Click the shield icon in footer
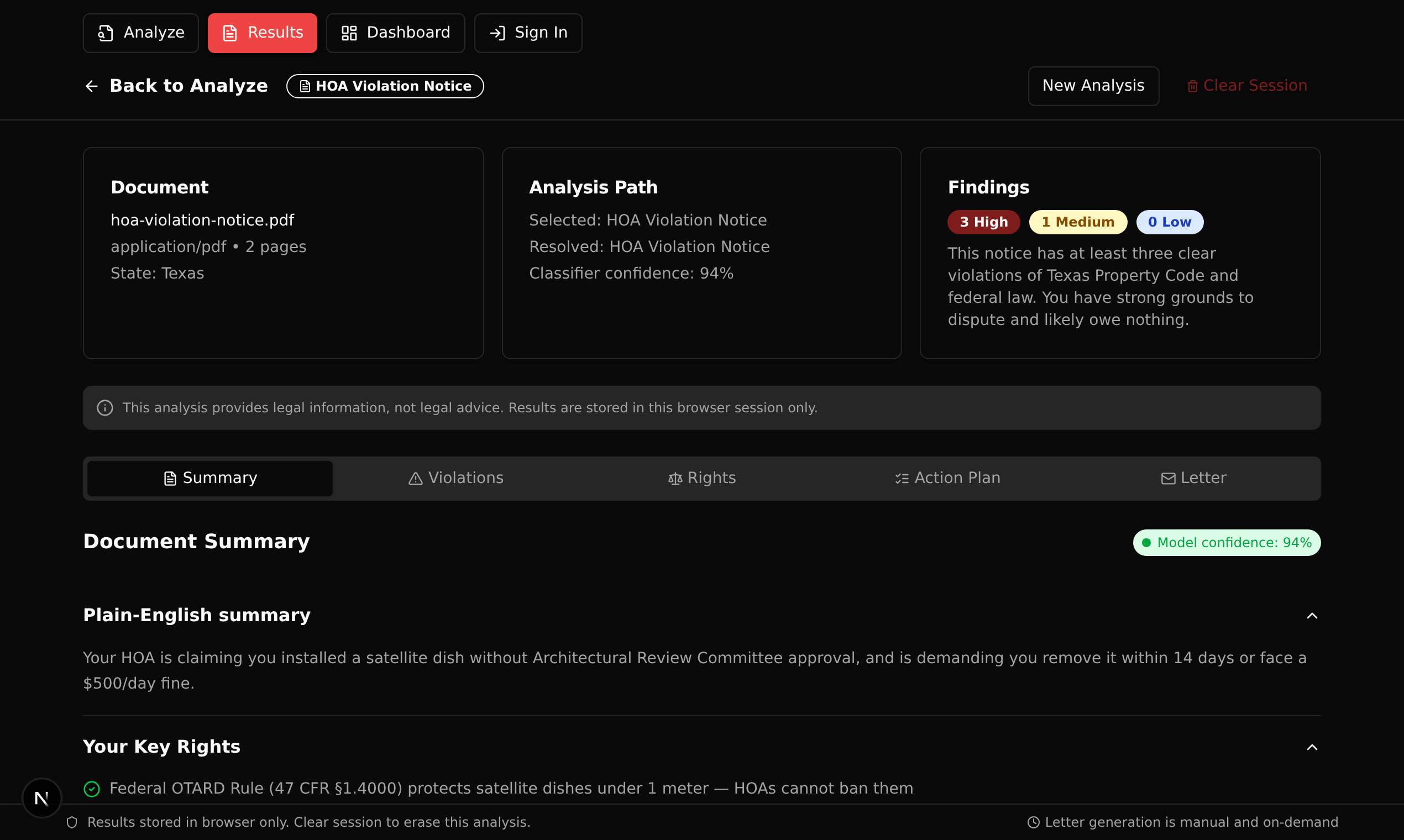This screenshot has height=840, width=1404. pos(72,822)
